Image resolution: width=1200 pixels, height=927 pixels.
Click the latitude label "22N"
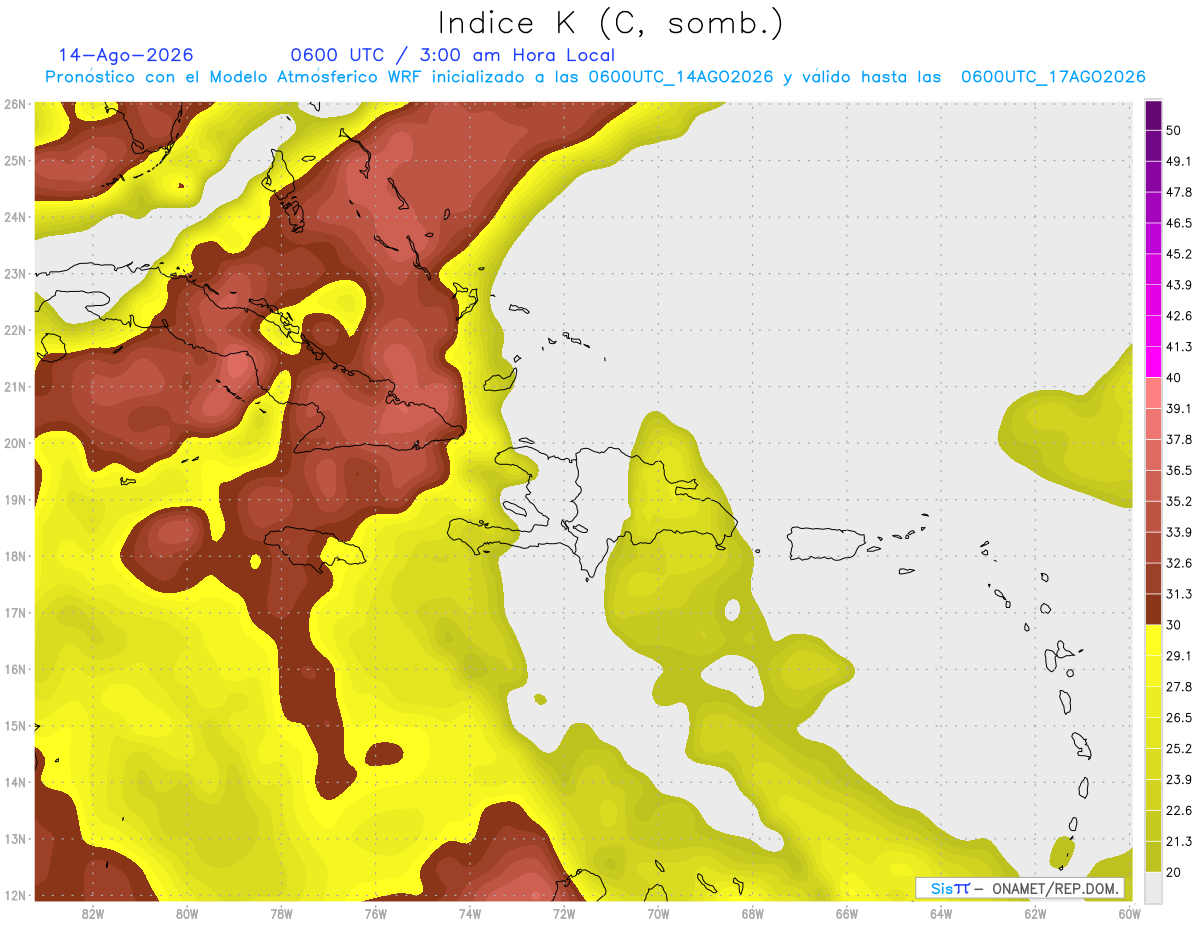[15, 330]
